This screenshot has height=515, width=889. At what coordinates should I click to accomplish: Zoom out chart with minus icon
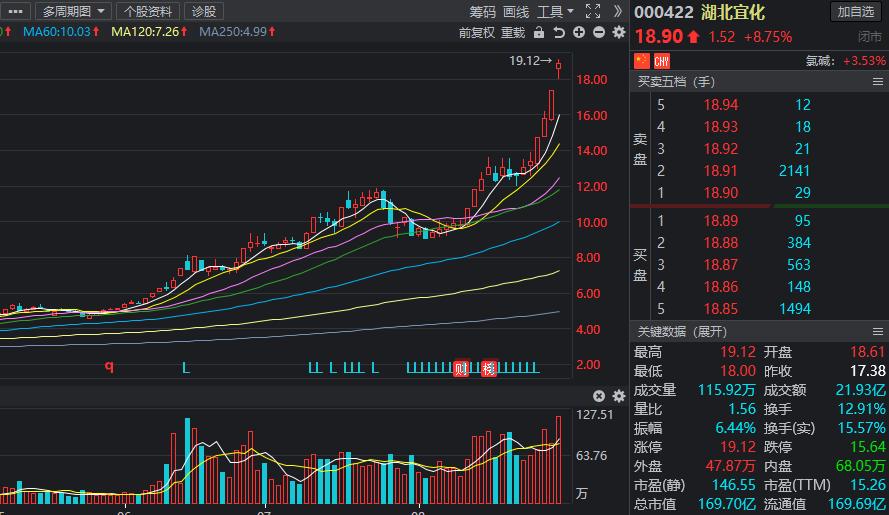click(x=598, y=32)
